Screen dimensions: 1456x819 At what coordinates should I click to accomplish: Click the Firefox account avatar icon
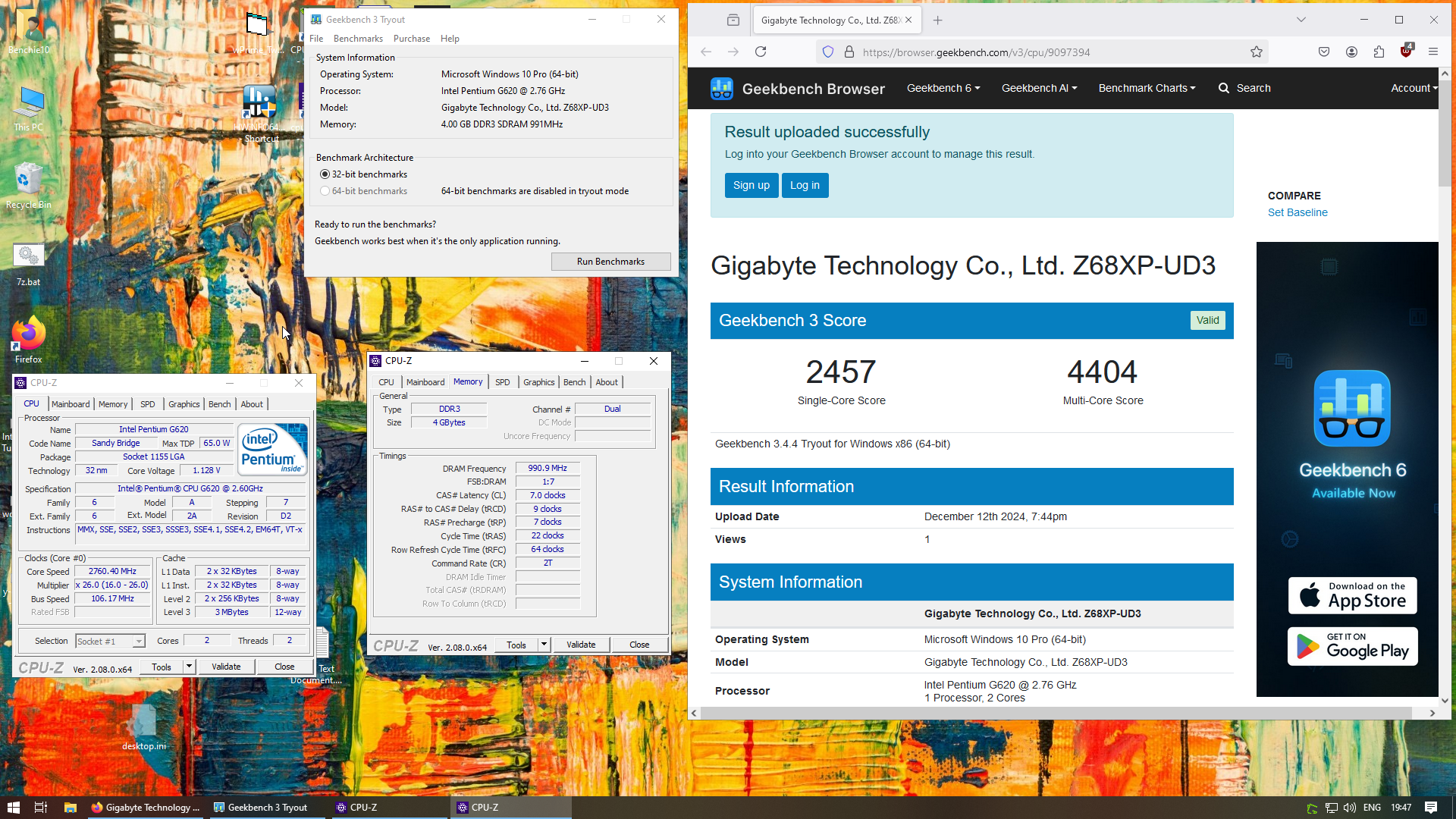tap(1351, 52)
